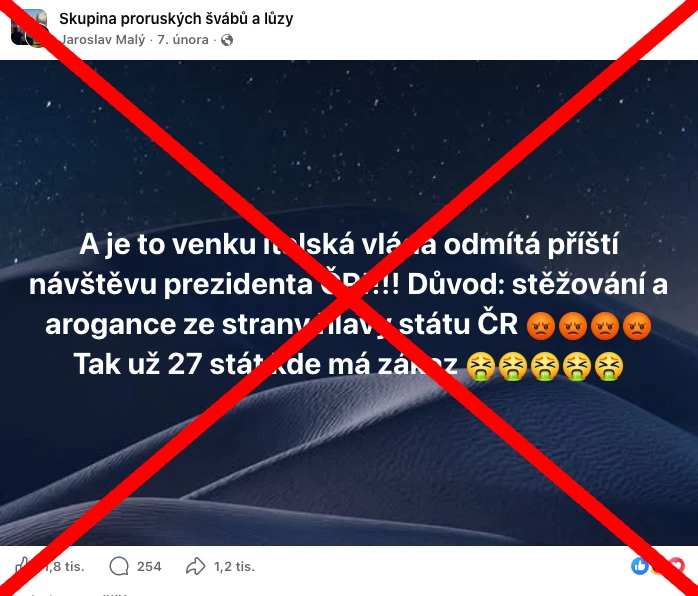
Task: Click the 7. února post date
Action: [183, 40]
